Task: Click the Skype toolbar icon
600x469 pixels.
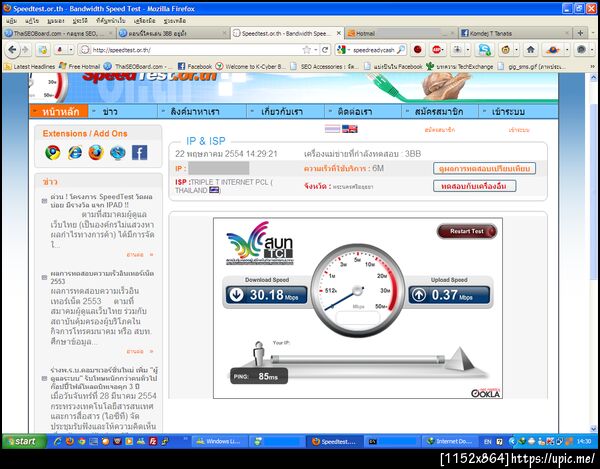Action: pos(484,50)
